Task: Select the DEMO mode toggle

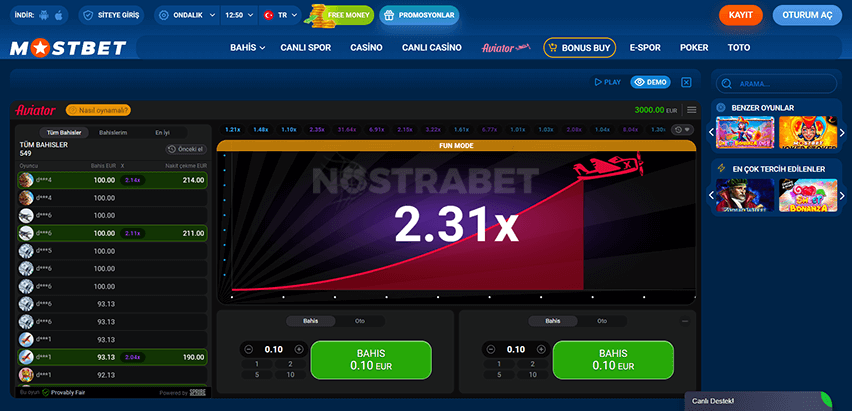Action: [650, 82]
